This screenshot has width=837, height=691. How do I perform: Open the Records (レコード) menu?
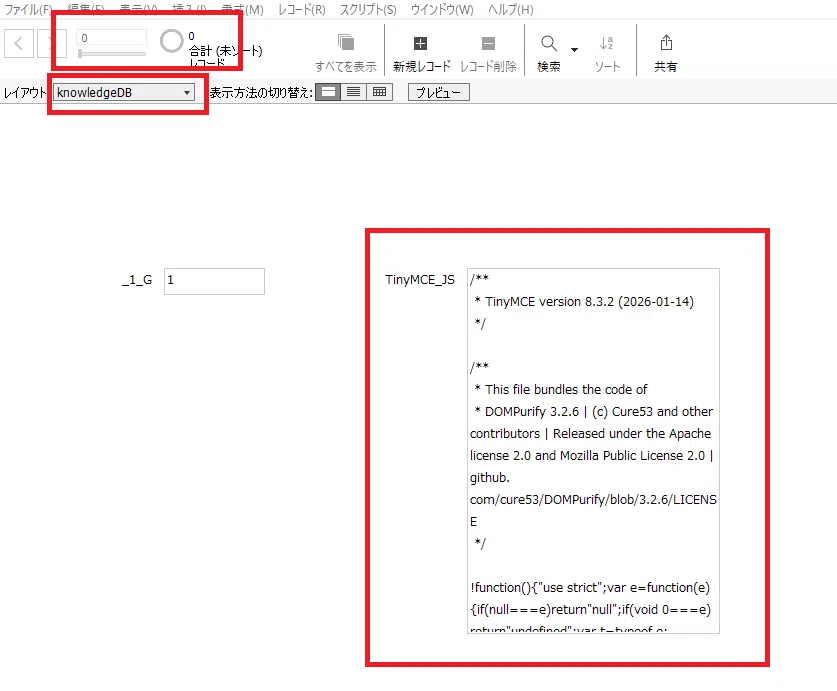coord(302,10)
